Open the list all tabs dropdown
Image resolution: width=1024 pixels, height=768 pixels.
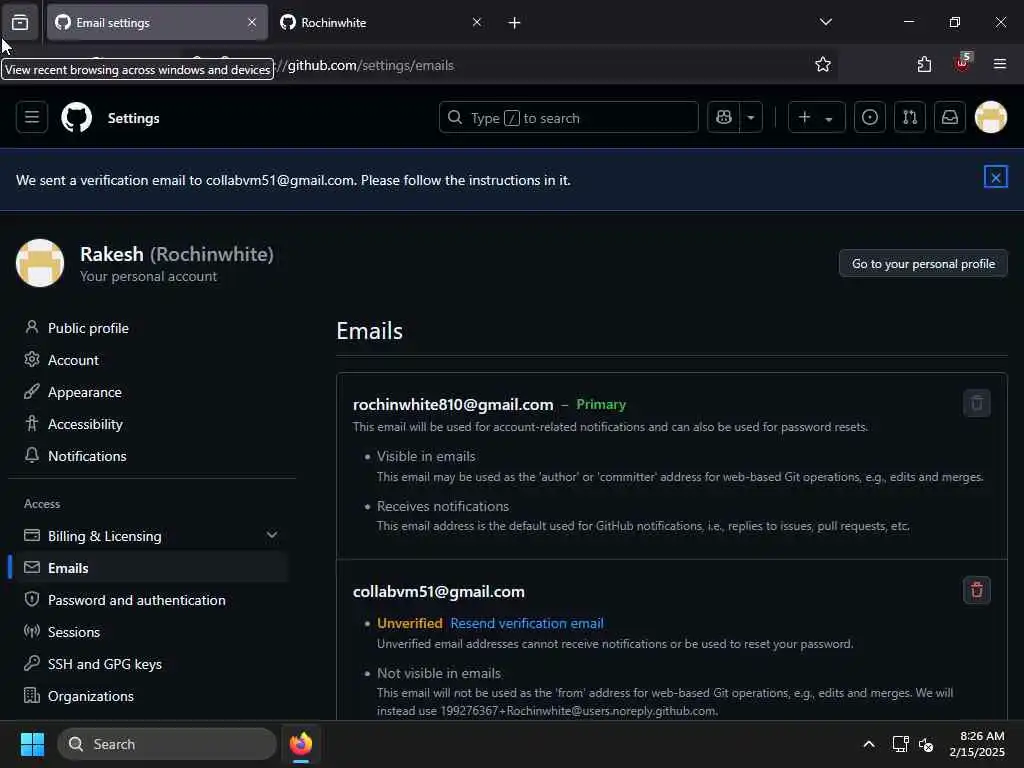[825, 22]
